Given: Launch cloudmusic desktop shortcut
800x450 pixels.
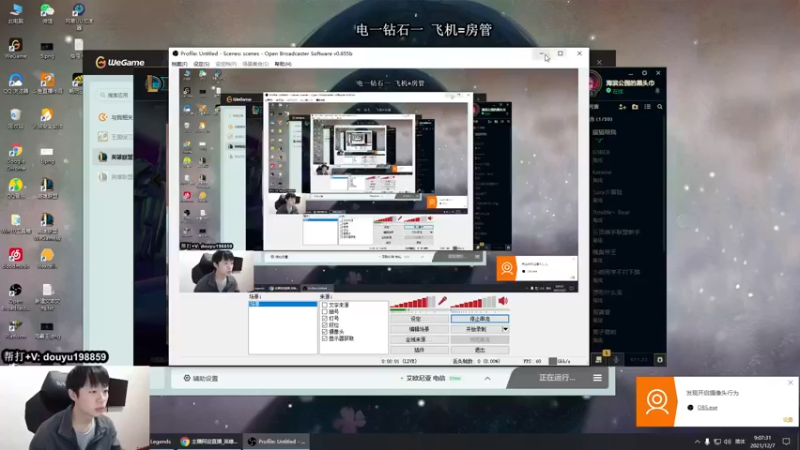Looking at the screenshot, I should [x=15, y=258].
